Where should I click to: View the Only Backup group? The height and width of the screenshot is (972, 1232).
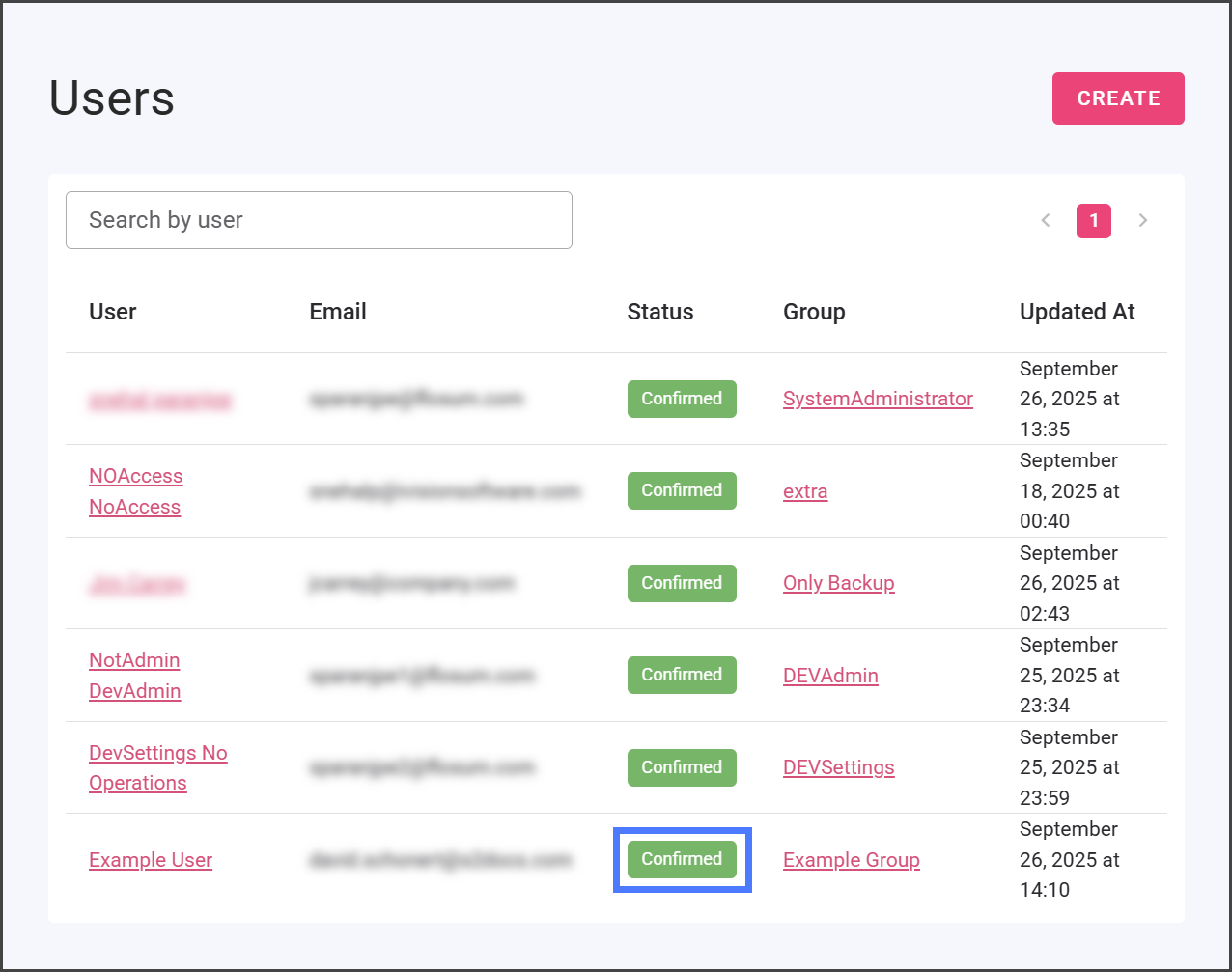(838, 583)
